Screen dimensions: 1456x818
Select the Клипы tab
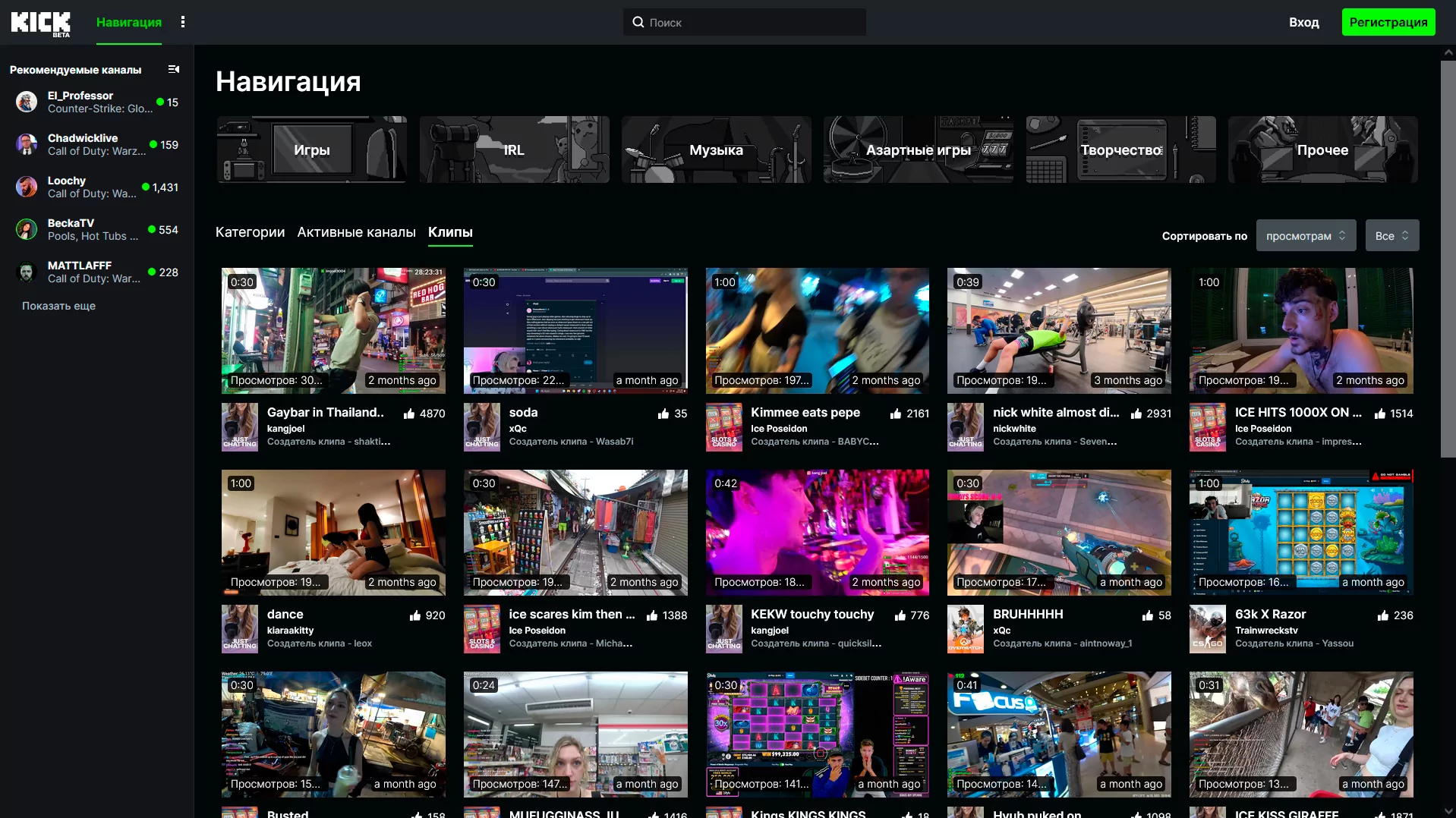click(x=450, y=232)
